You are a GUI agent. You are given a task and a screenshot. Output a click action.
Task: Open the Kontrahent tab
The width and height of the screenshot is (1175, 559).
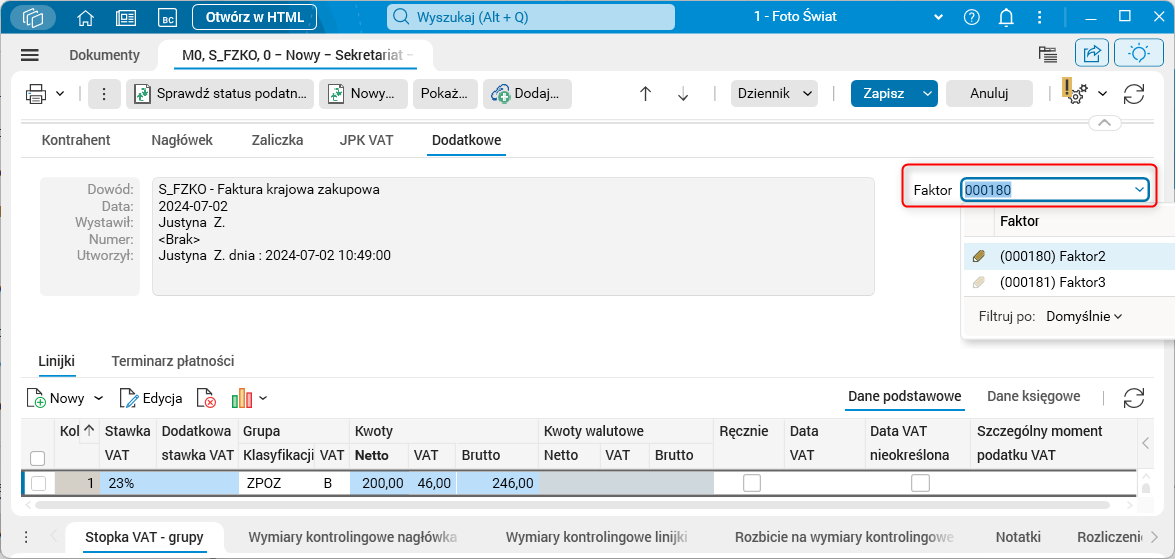click(76, 140)
